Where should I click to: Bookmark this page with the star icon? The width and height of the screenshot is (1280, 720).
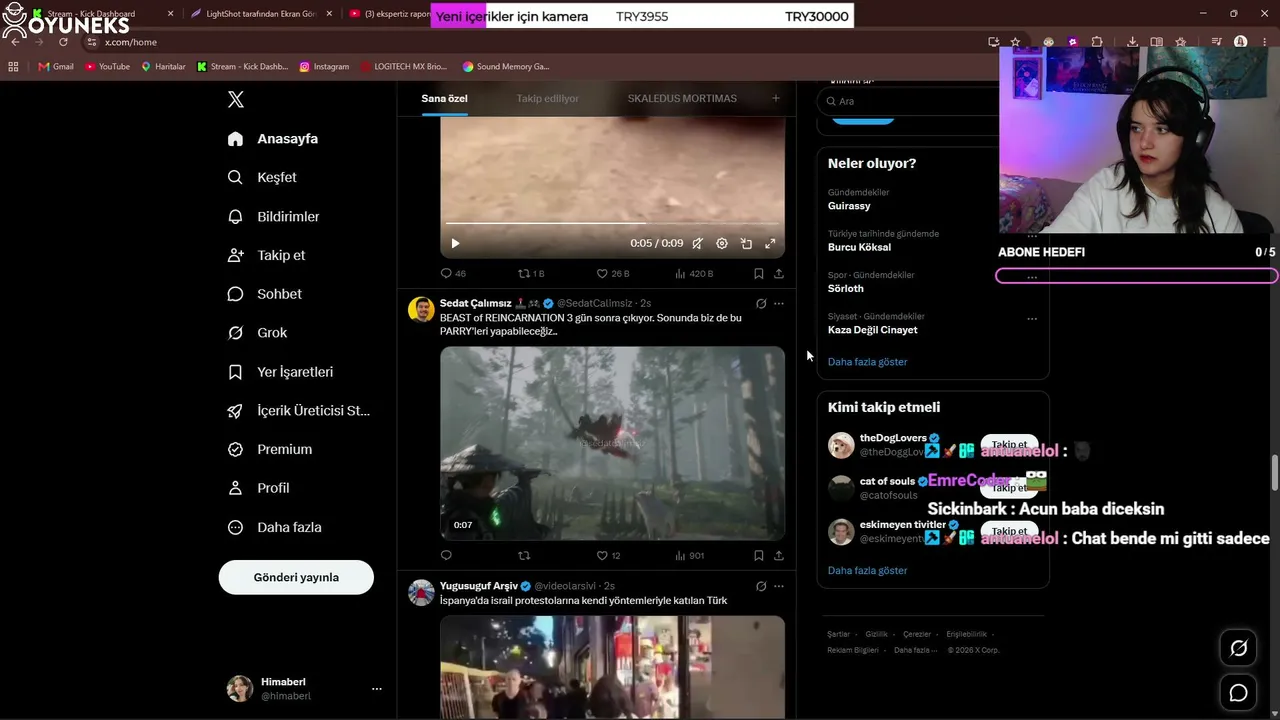(1016, 42)
